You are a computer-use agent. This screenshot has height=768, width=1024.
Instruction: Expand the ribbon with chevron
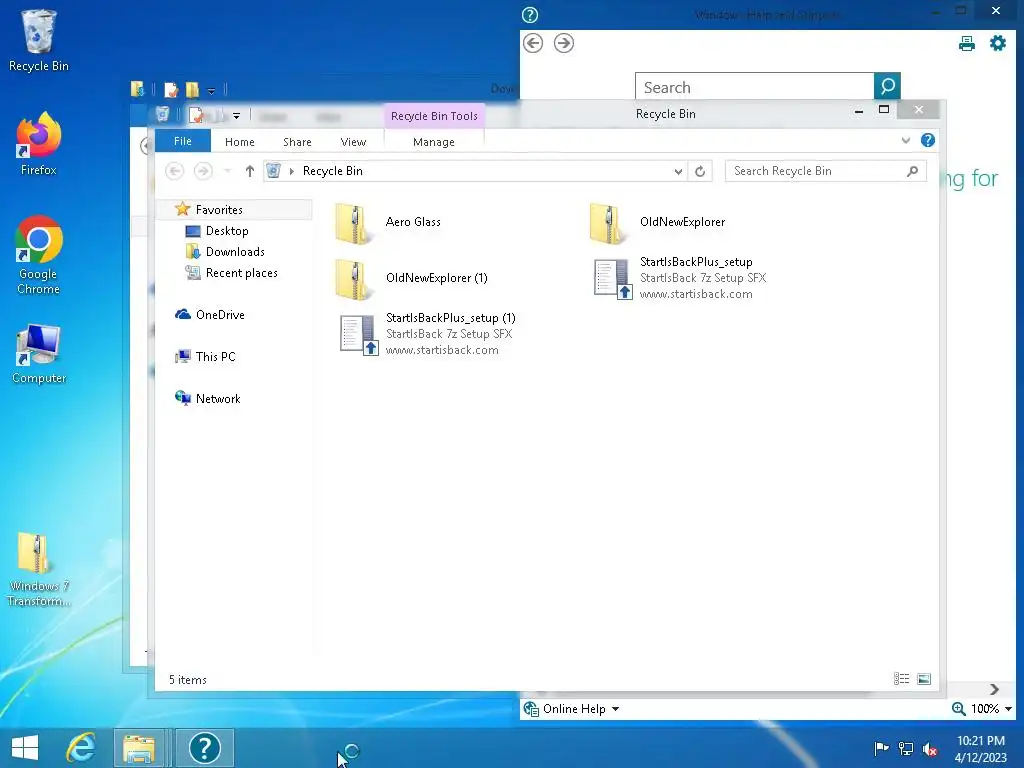(x=906, y=140)
